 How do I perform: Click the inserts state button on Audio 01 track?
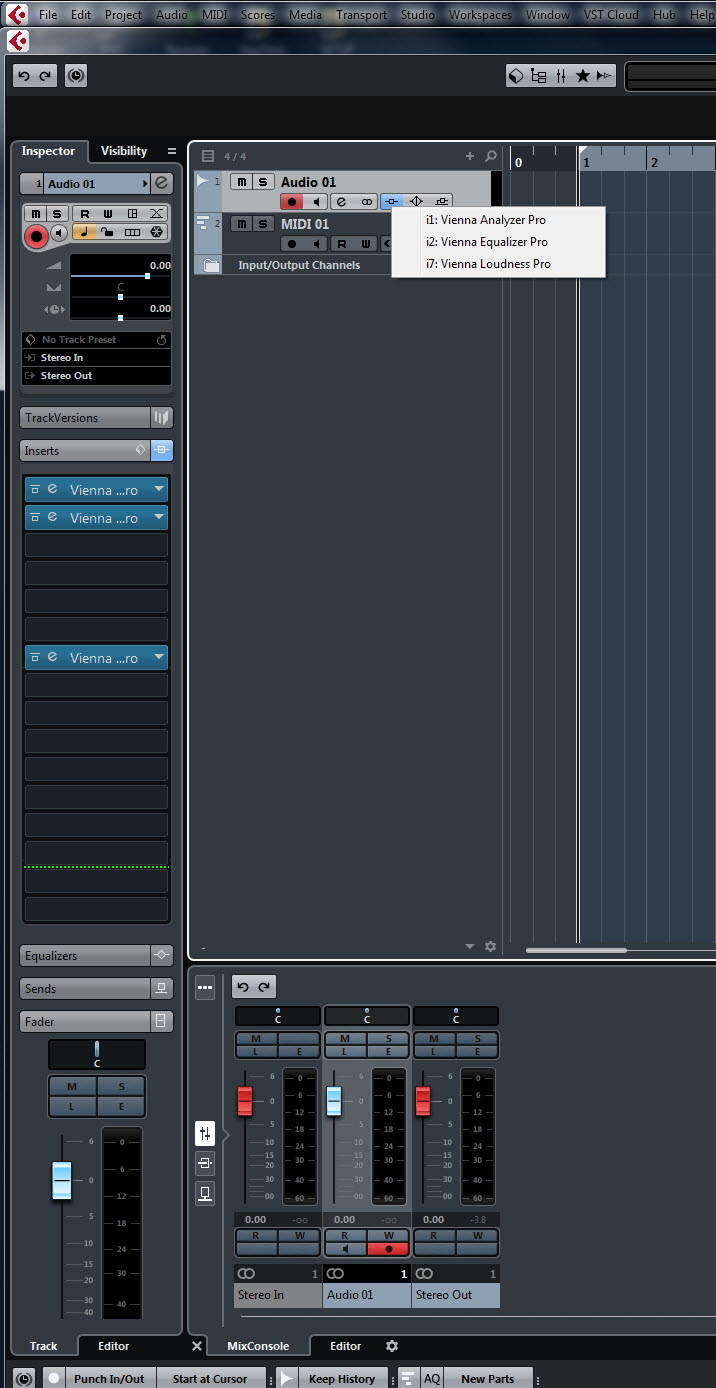(391, 202)
